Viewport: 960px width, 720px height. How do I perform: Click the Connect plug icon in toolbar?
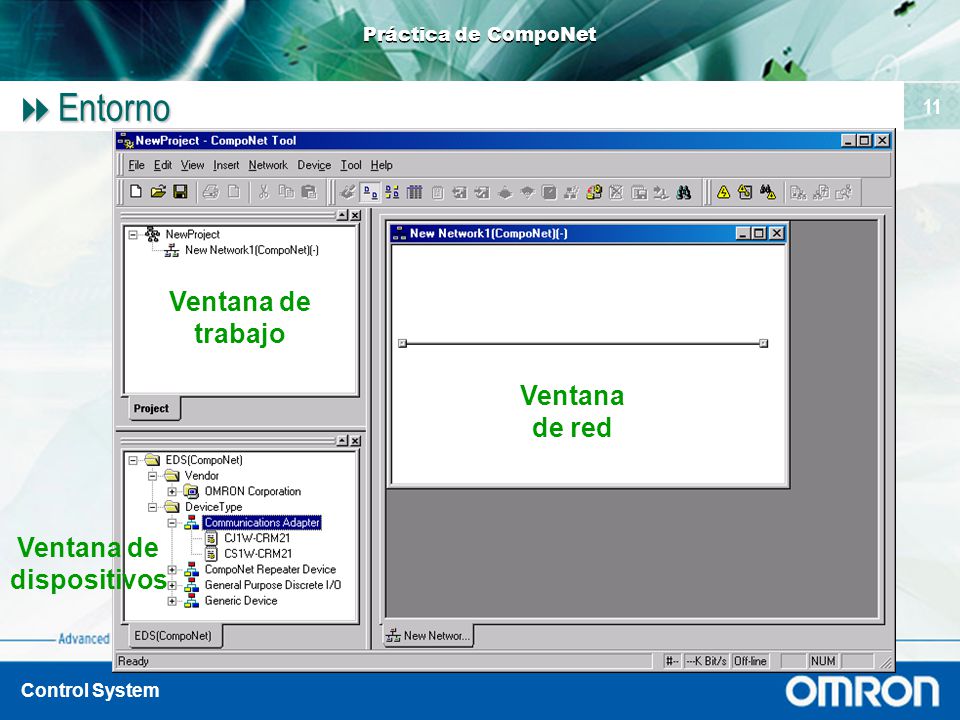347,193
